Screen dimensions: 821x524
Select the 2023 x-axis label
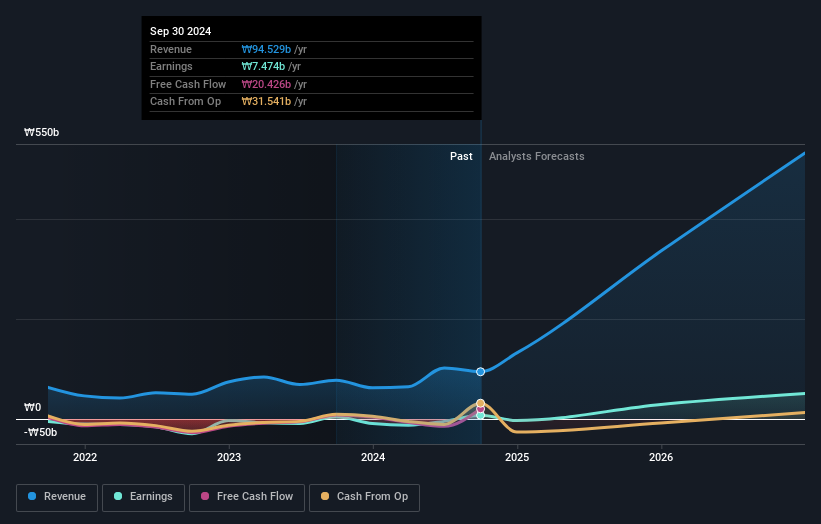pyautogui.click(x=229, y=457)
